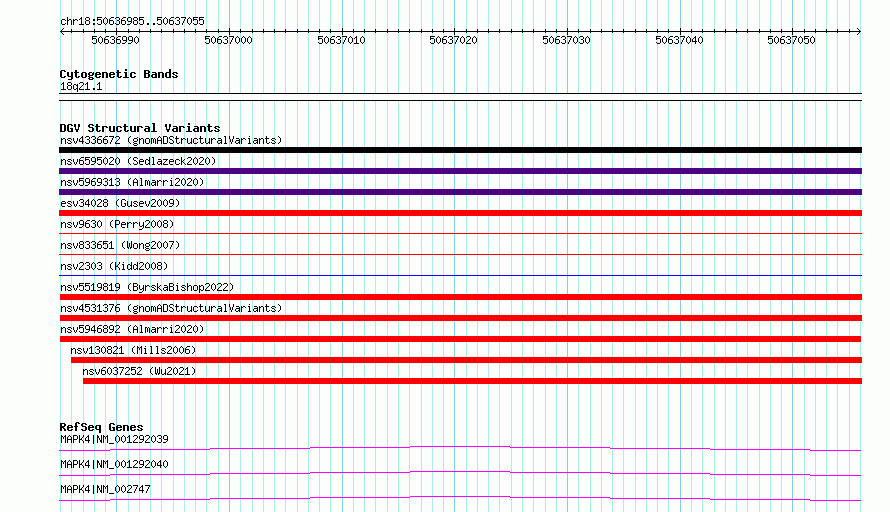Click the MAPK4|NM_001292040 magenta gene line
Viewport: 890px width, 512px height.
[x=460, y=473]
